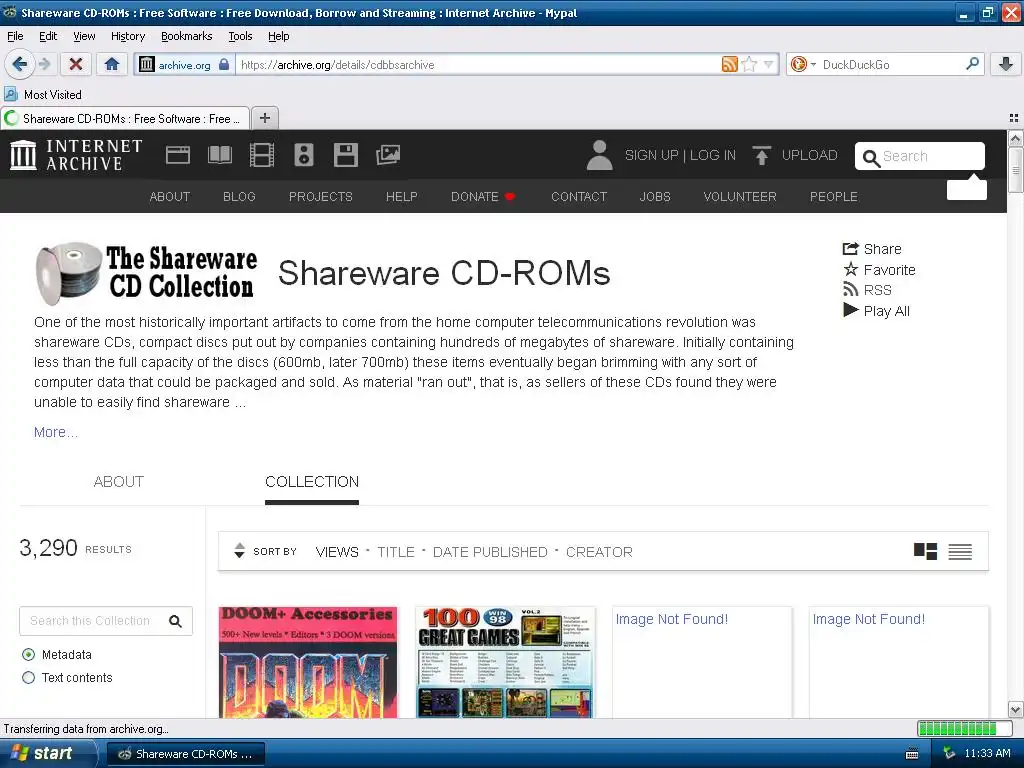1024x768 pixels.
Task: Click the More... description link
Action: coord(56,432)
